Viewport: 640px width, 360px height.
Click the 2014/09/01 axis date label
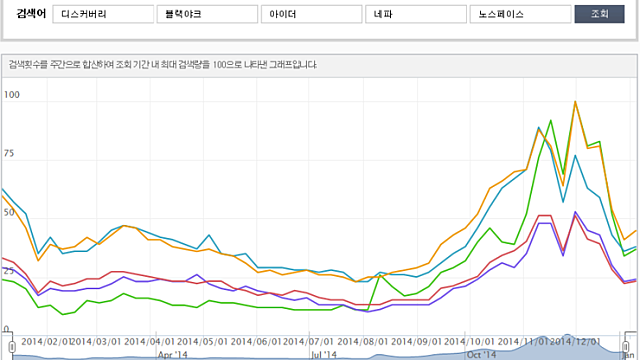click(416, 341)
